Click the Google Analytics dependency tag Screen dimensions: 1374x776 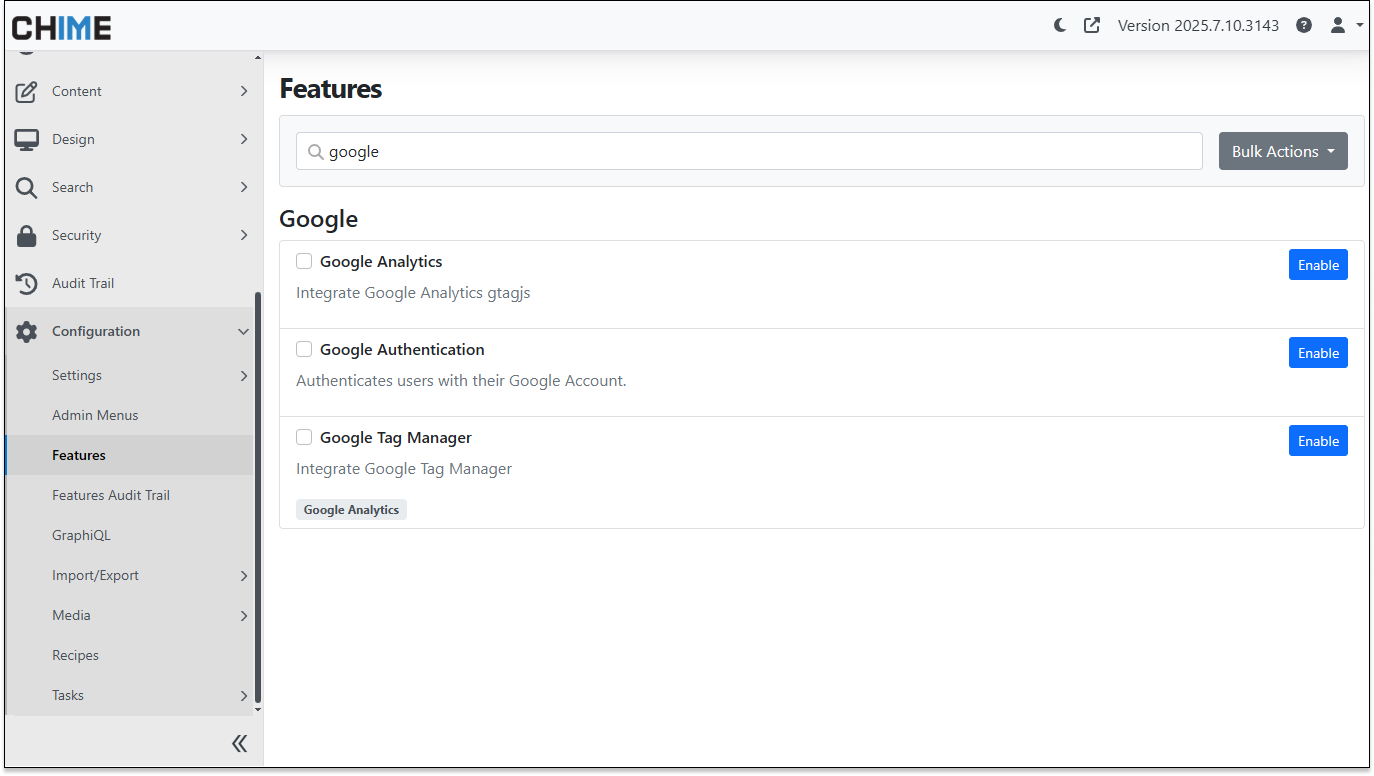pyautogui.click(x=351, y=510)
